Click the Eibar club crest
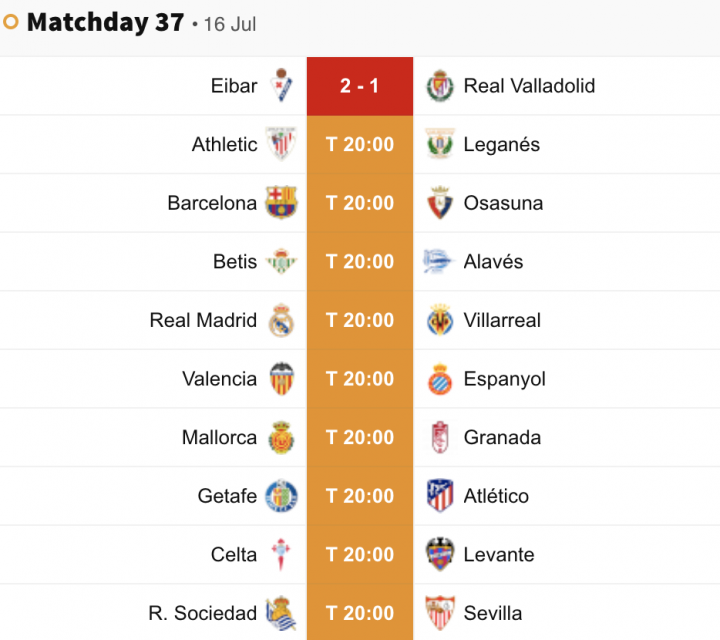 point(281,85)
